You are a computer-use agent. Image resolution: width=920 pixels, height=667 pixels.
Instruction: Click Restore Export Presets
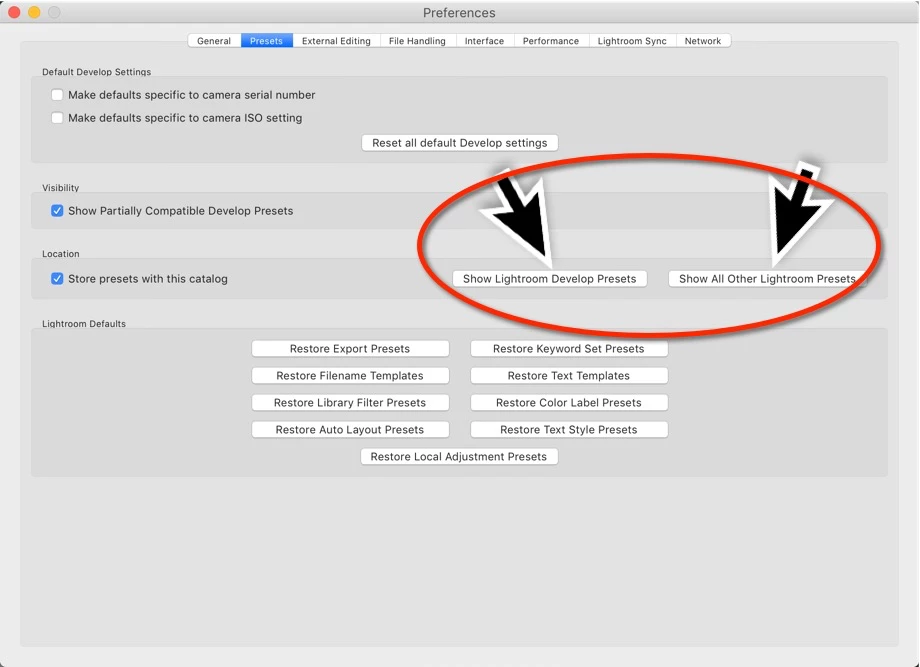(x=350, y=348)
